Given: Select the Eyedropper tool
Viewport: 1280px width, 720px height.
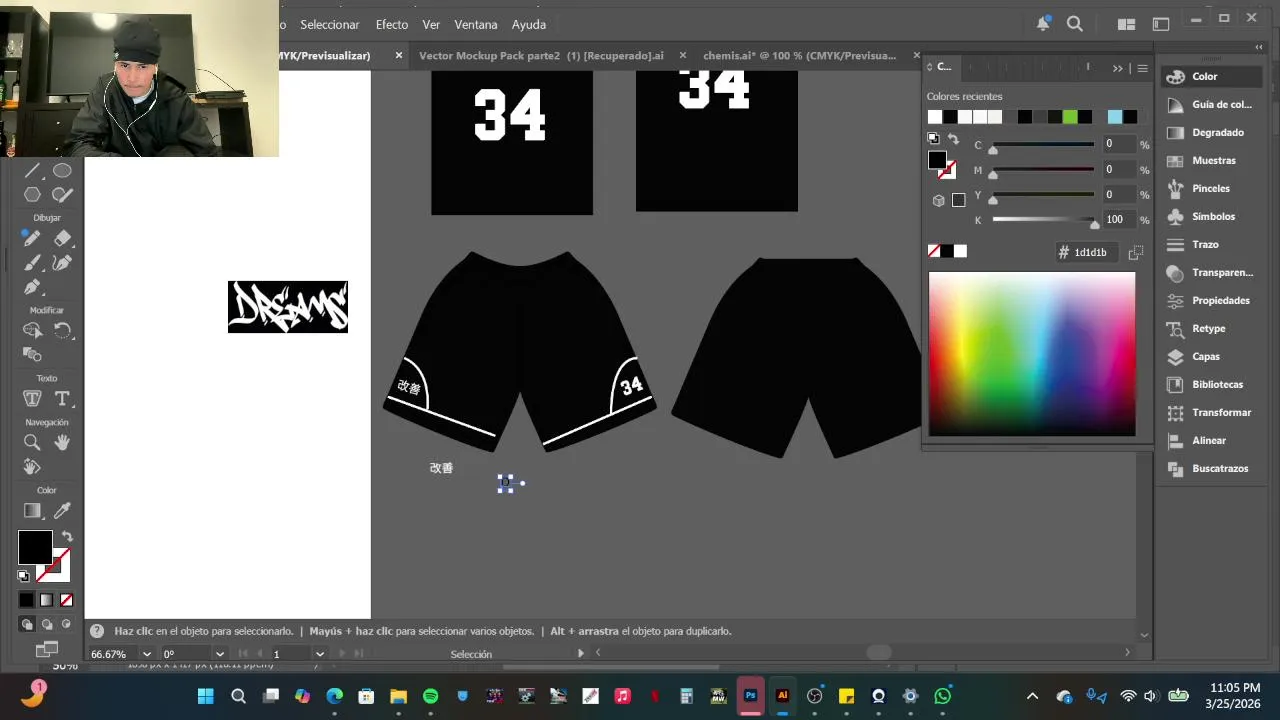Looking at the screenshot, I should (62, 511).
